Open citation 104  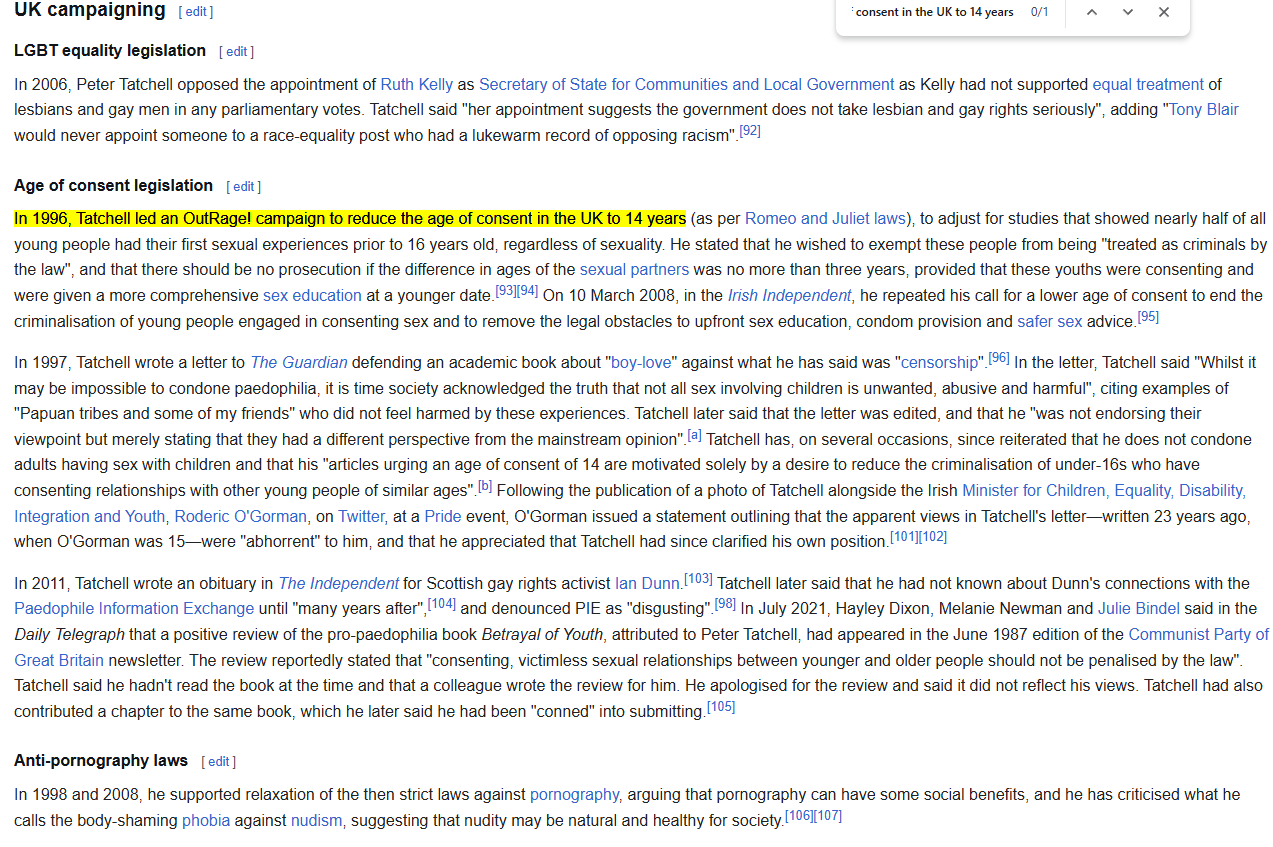point(442,604)
